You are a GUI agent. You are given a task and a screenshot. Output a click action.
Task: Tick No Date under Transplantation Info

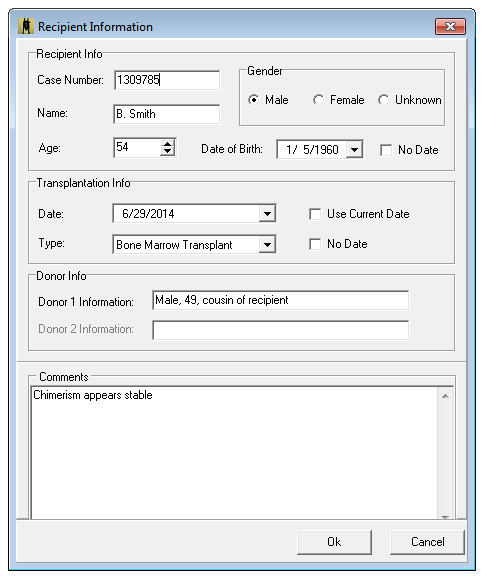tap(315, 244)
